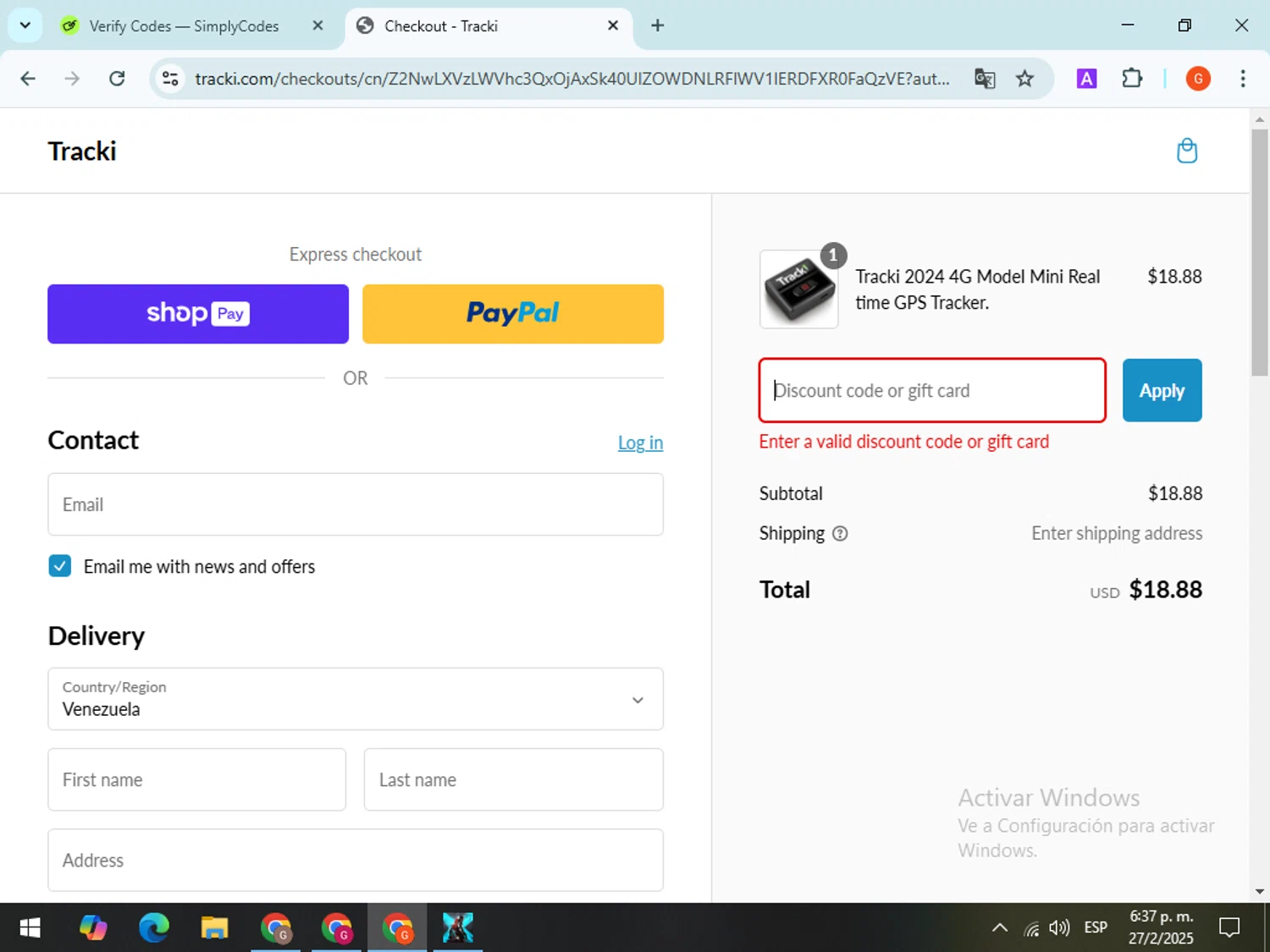Image resolution: width=1270 pixels, height=952 pixels.
Task: Open the taskbar clock and date
Action: point(1161,927)
